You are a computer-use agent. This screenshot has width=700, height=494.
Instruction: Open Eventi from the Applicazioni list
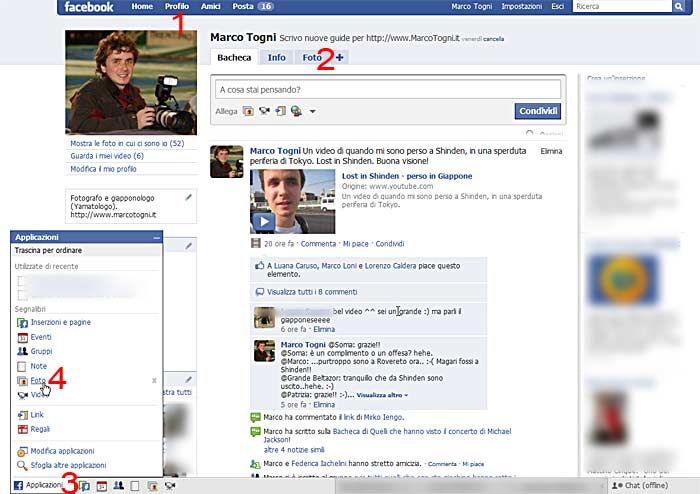pos(41,337)
